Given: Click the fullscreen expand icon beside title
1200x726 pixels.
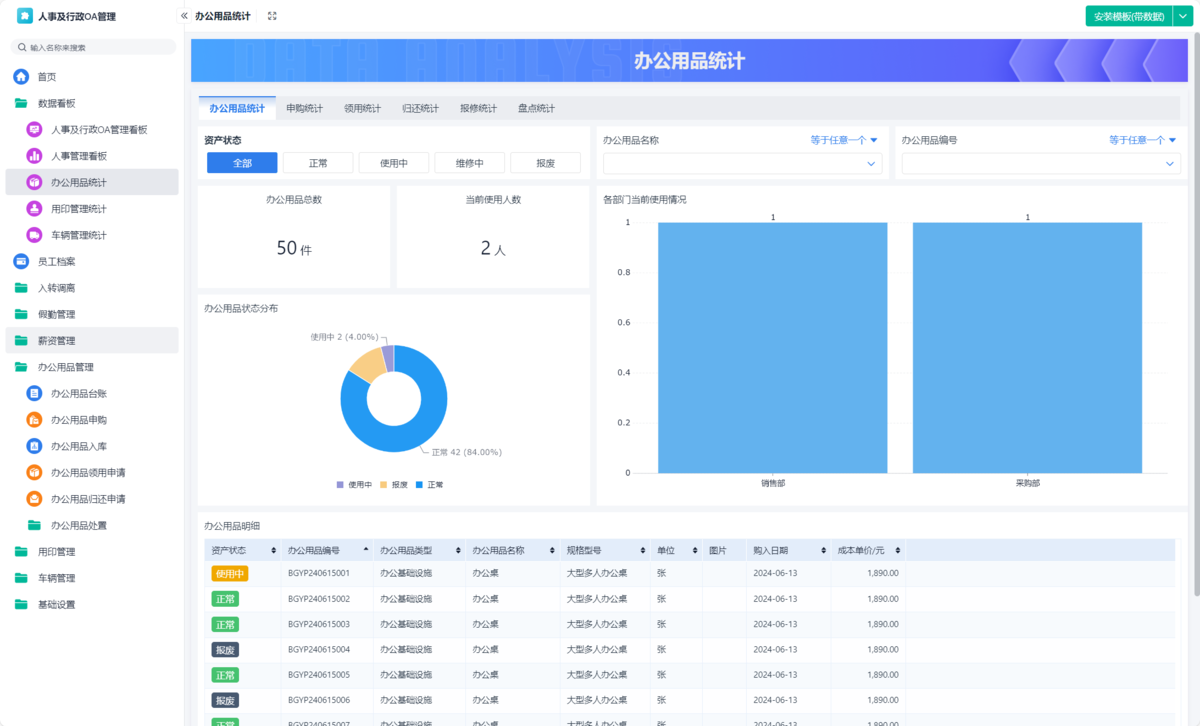Looking at the screenshot, I should pyautogui.click(x=272, y=16).
